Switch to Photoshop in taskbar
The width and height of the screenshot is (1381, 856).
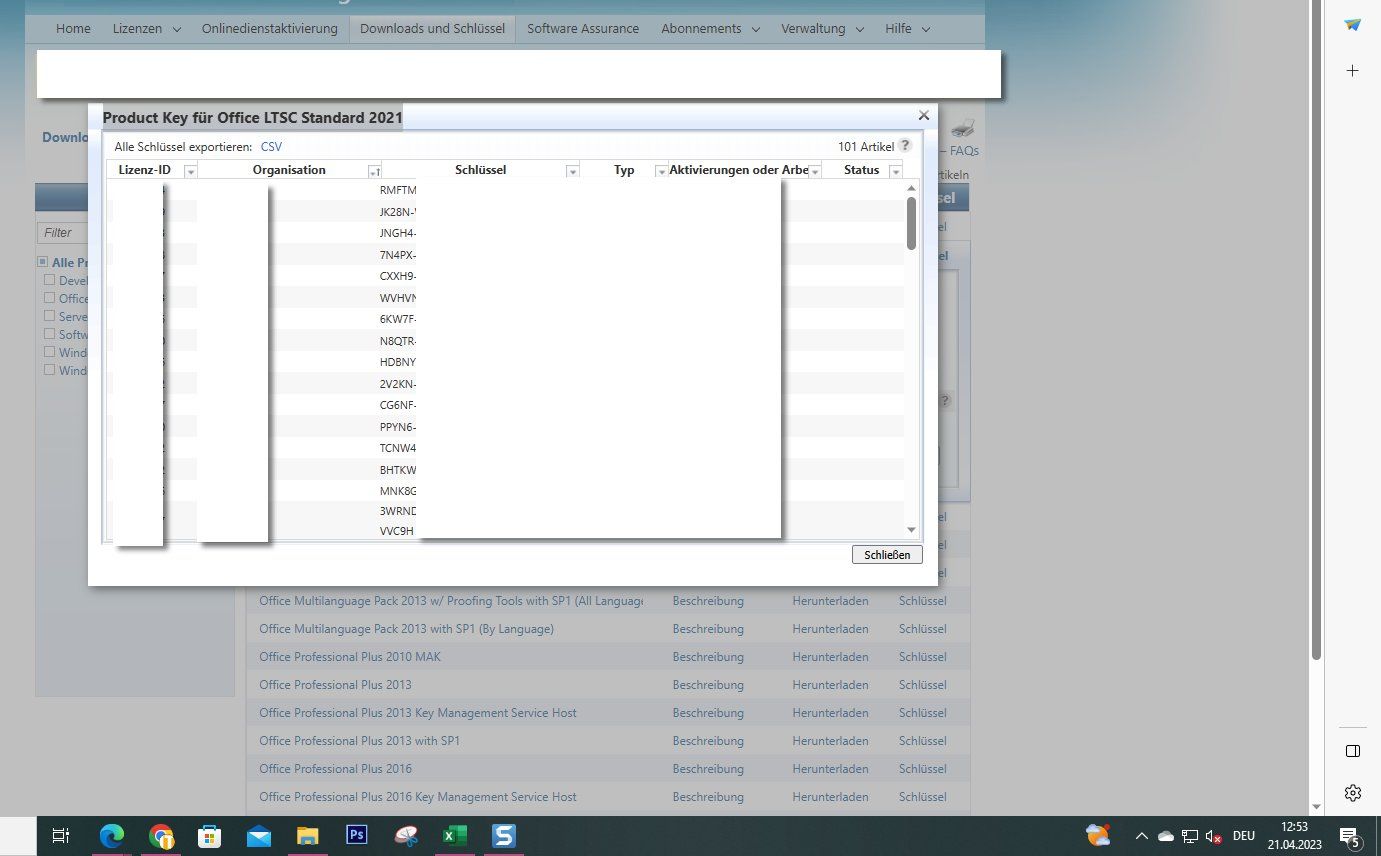coord(357,836)
